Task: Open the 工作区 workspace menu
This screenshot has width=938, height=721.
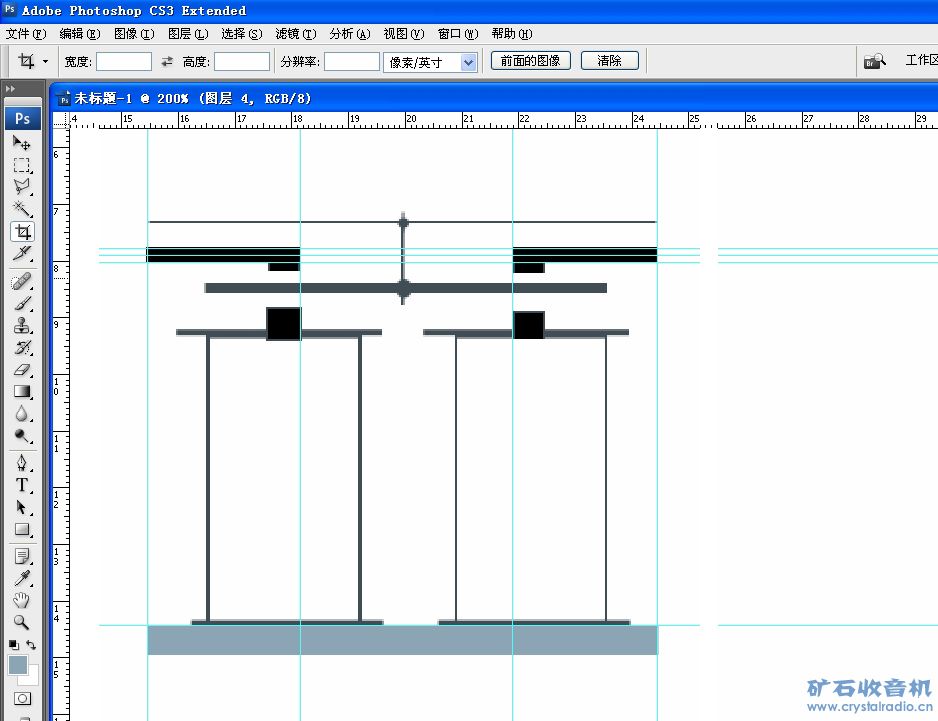Action: [921, 60]
